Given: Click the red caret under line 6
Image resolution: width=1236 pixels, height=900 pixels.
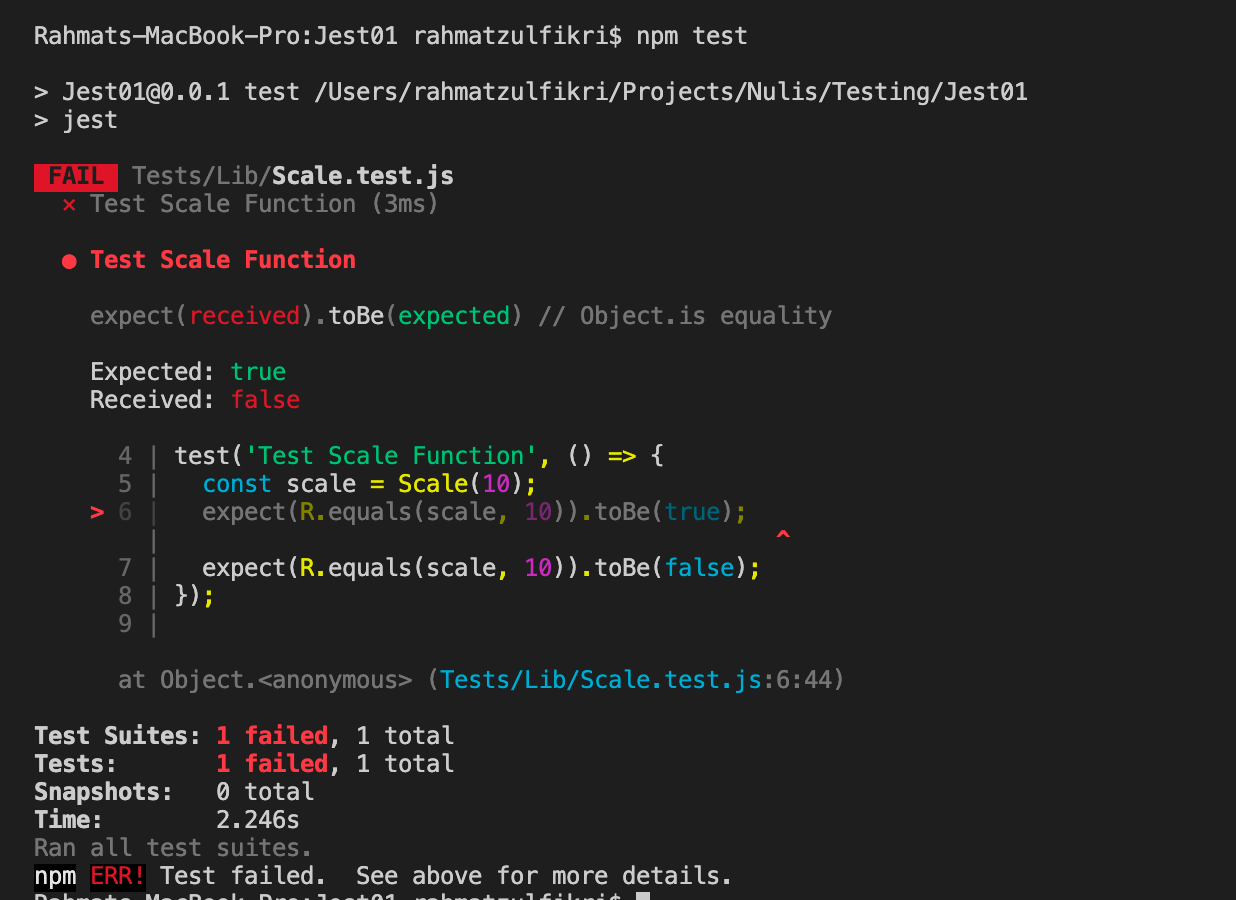Looking at the screenshot, I should 784,533.
